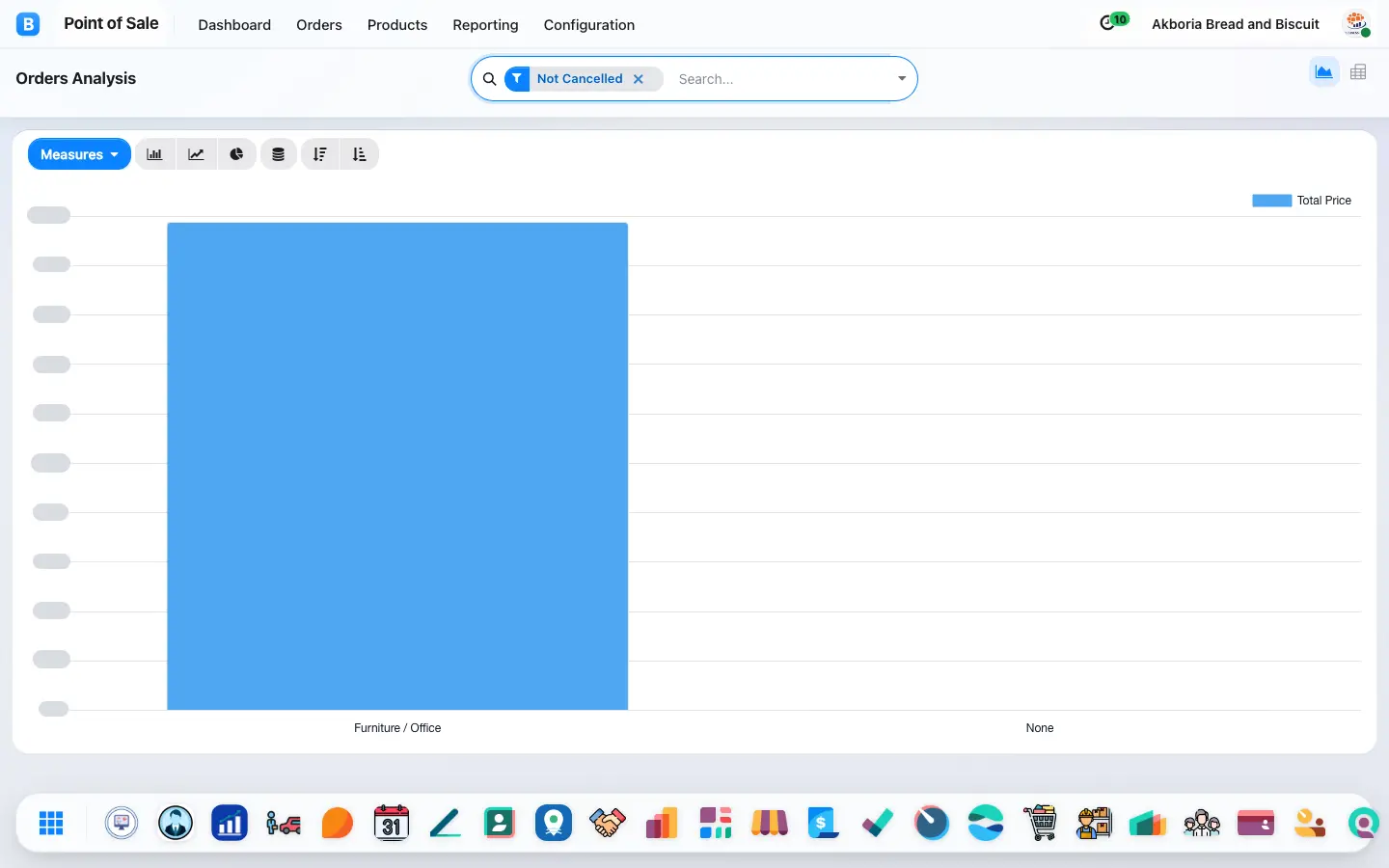Toggle stacked chart mode

tap(278, 154)
